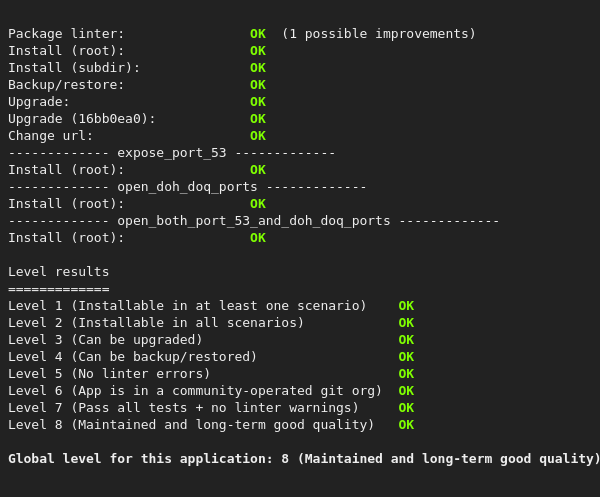Click the OK status for Level 7
The image size is (600, 497).
tap(405, 408)
